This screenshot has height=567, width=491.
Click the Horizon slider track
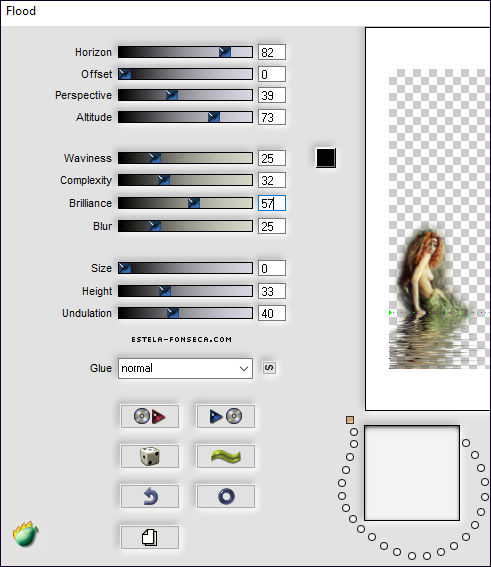185,52
